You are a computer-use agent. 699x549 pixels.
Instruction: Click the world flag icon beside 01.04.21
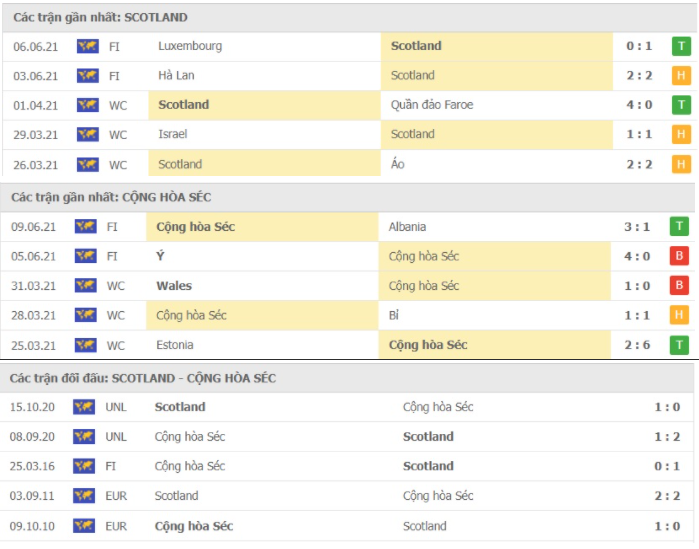pyautogui.click(x=88, y=105)
